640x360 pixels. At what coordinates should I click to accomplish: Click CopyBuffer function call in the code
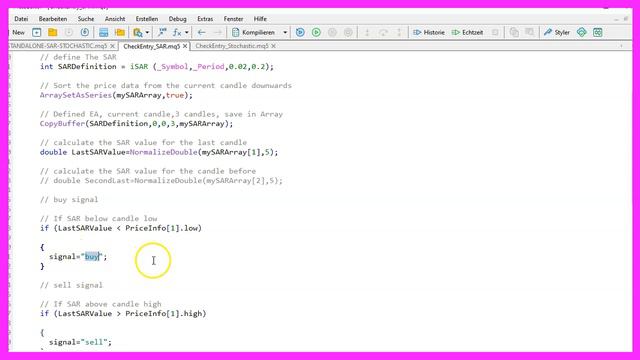[x=62, y=124]
